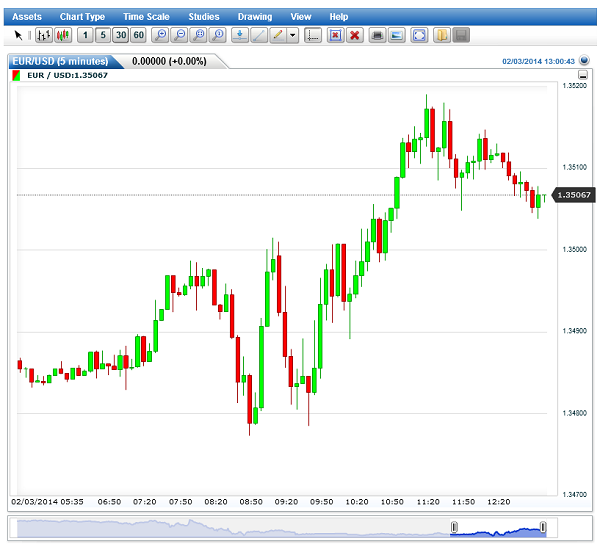Click the EUR / USD:1.35067 legend text

[x=67, y=75]
